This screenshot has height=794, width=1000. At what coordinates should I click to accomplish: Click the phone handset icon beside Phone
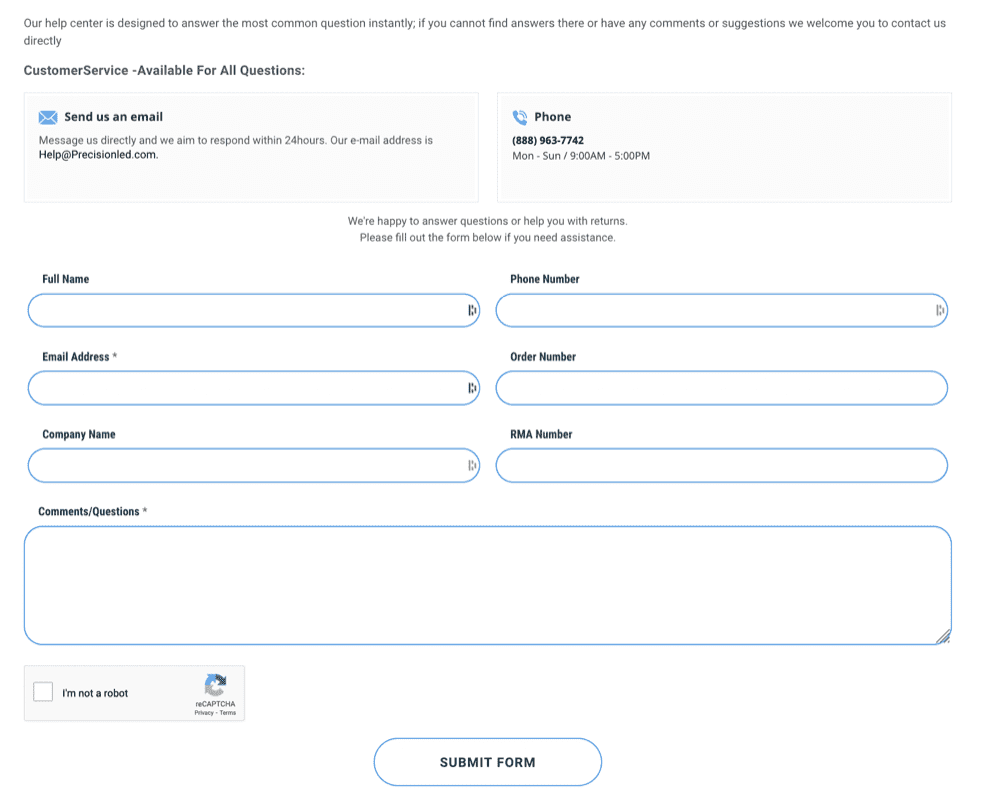[x=519, y=117]
